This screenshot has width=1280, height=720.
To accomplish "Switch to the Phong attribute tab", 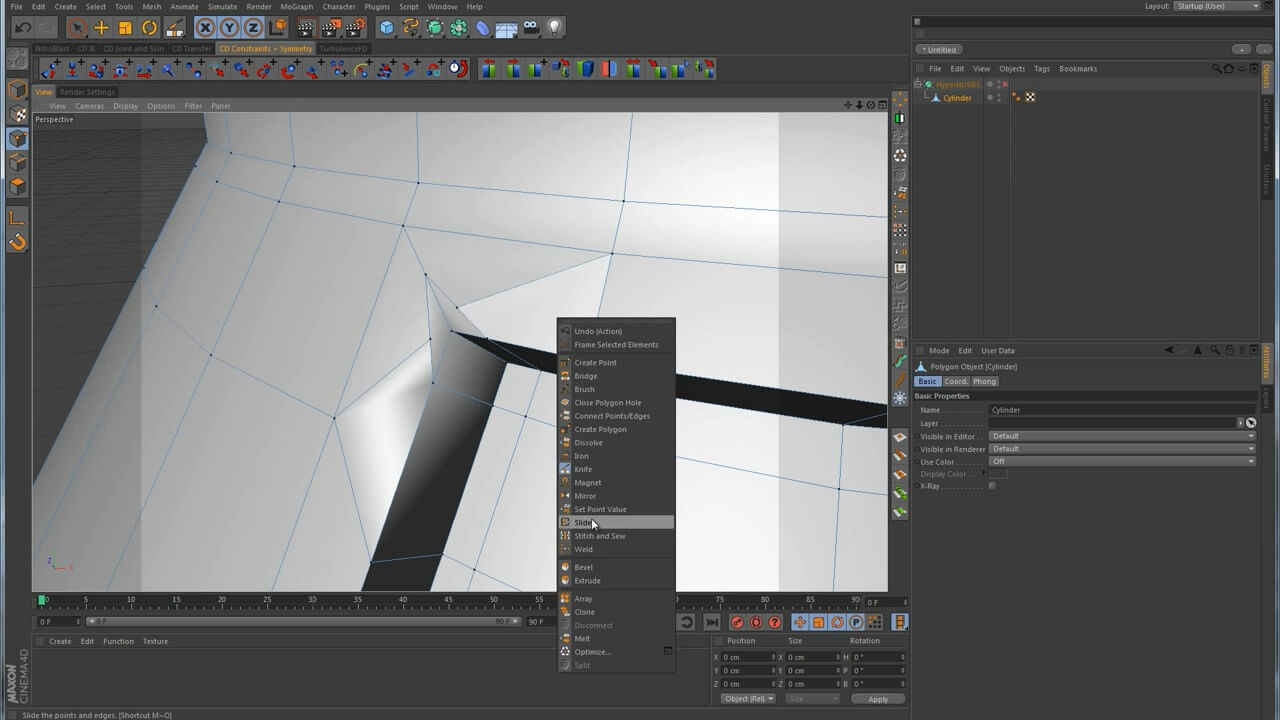I will click(984, 381).
